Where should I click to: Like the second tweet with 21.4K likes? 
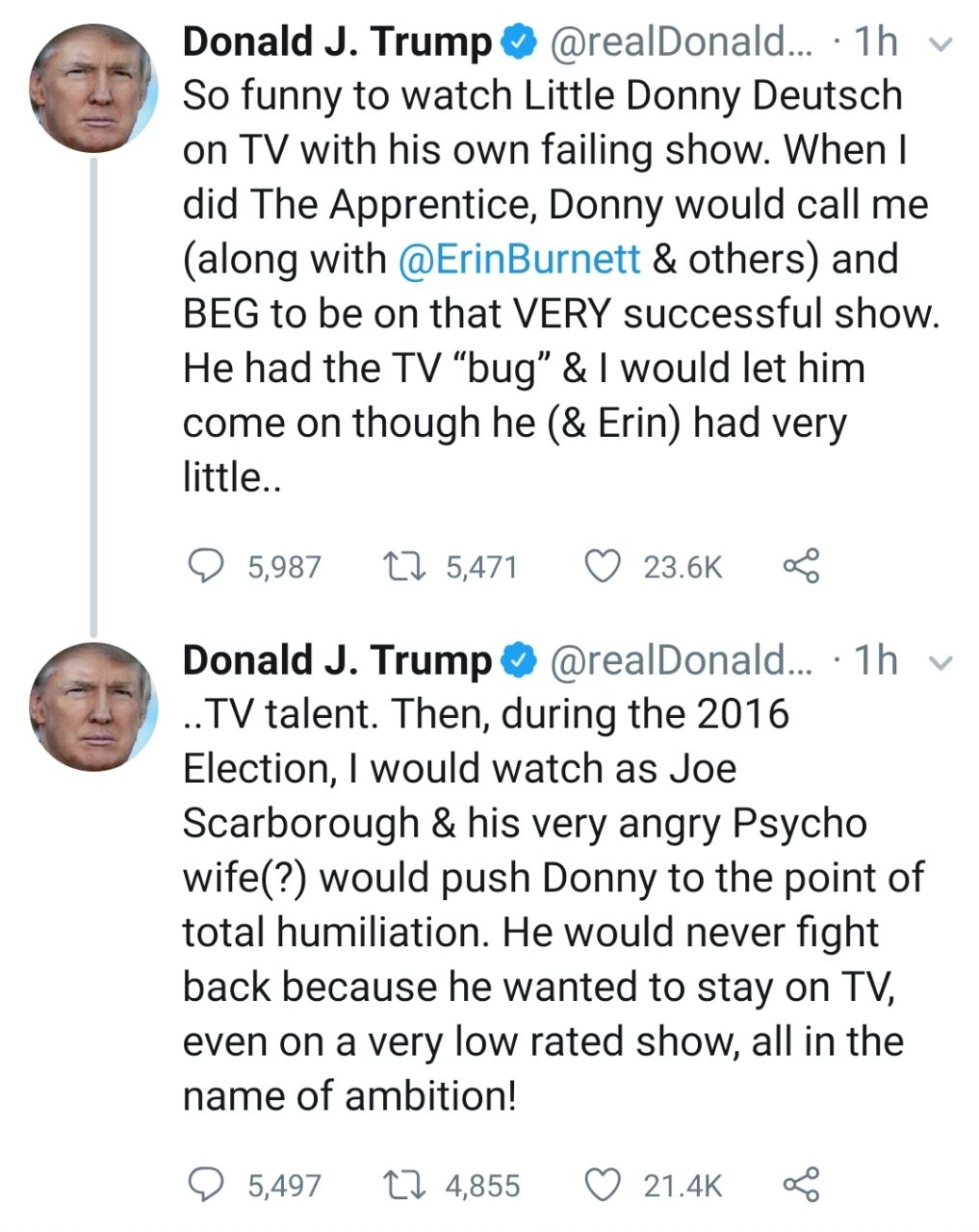click(x=603, y=1185)
